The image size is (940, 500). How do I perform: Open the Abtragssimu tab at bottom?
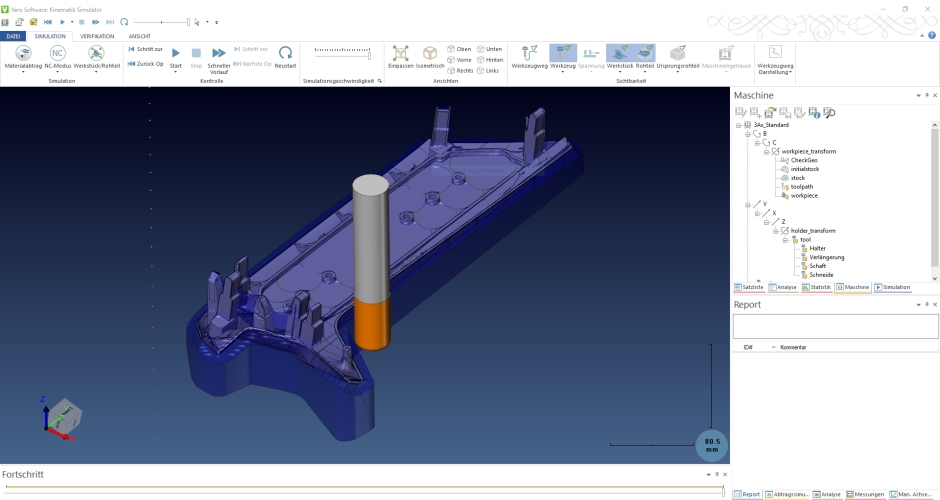(787, 495)
